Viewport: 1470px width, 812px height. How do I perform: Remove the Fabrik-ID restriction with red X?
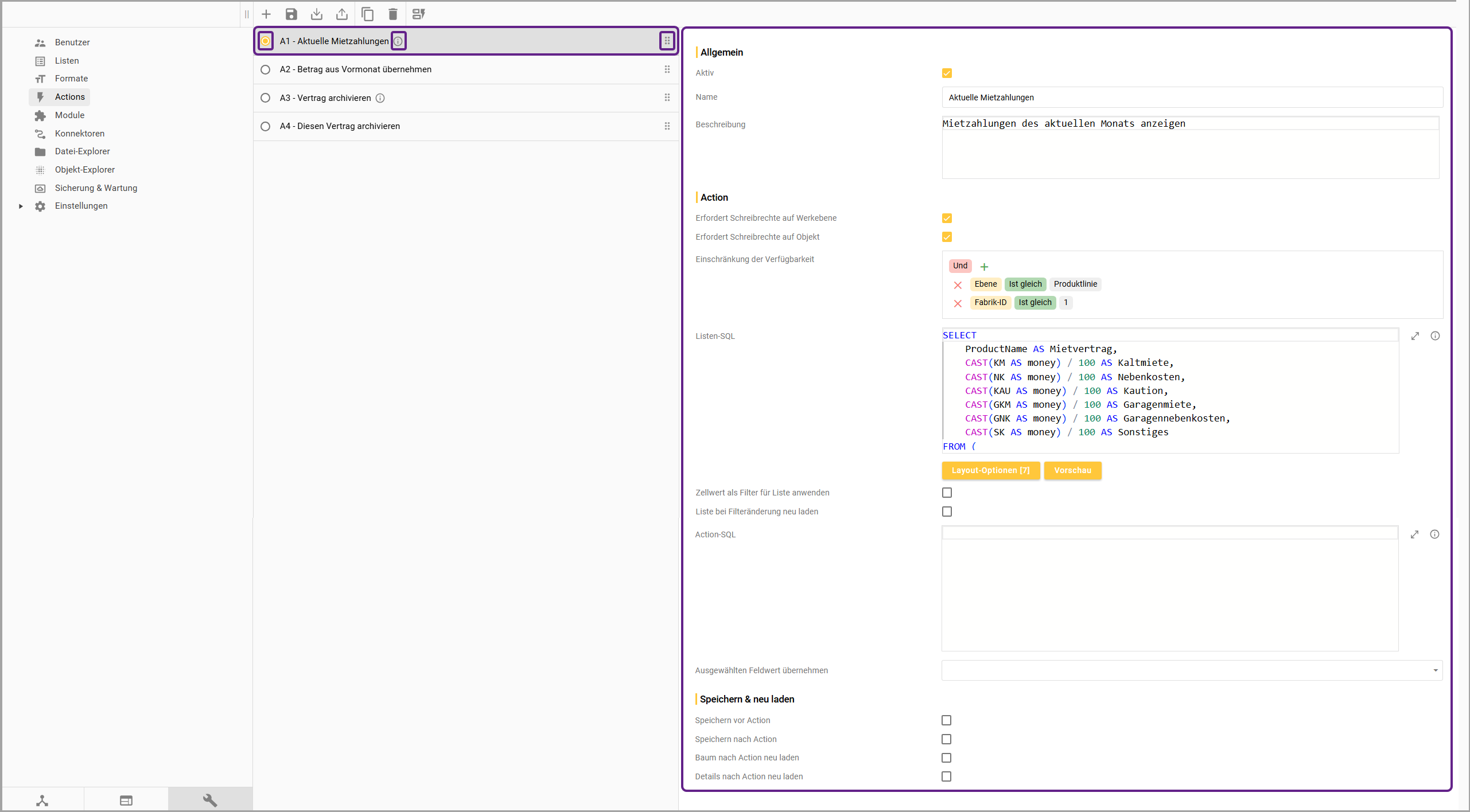click(x=958, y=303)
